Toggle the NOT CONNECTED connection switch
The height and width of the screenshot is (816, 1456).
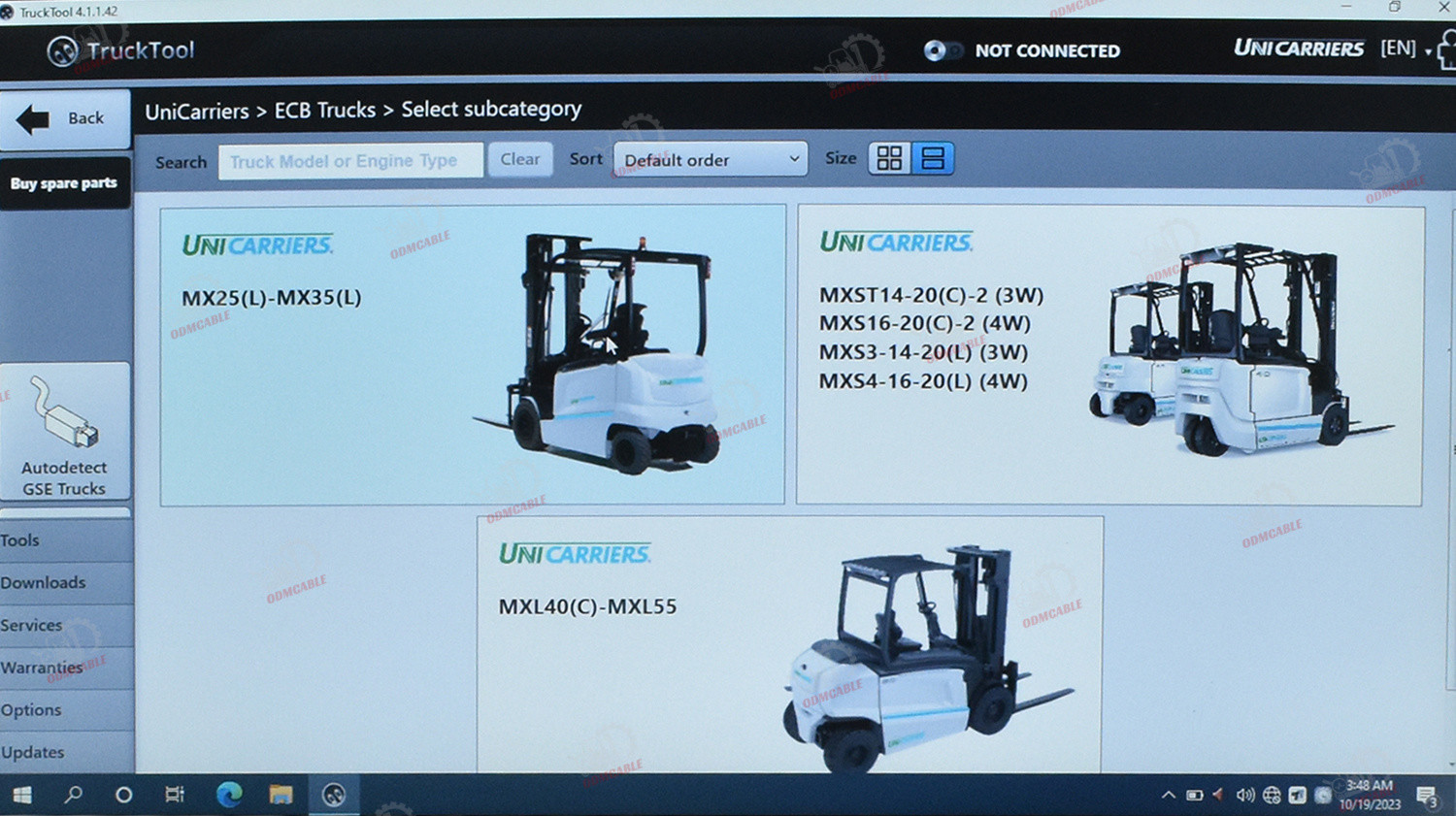point(943,50)
